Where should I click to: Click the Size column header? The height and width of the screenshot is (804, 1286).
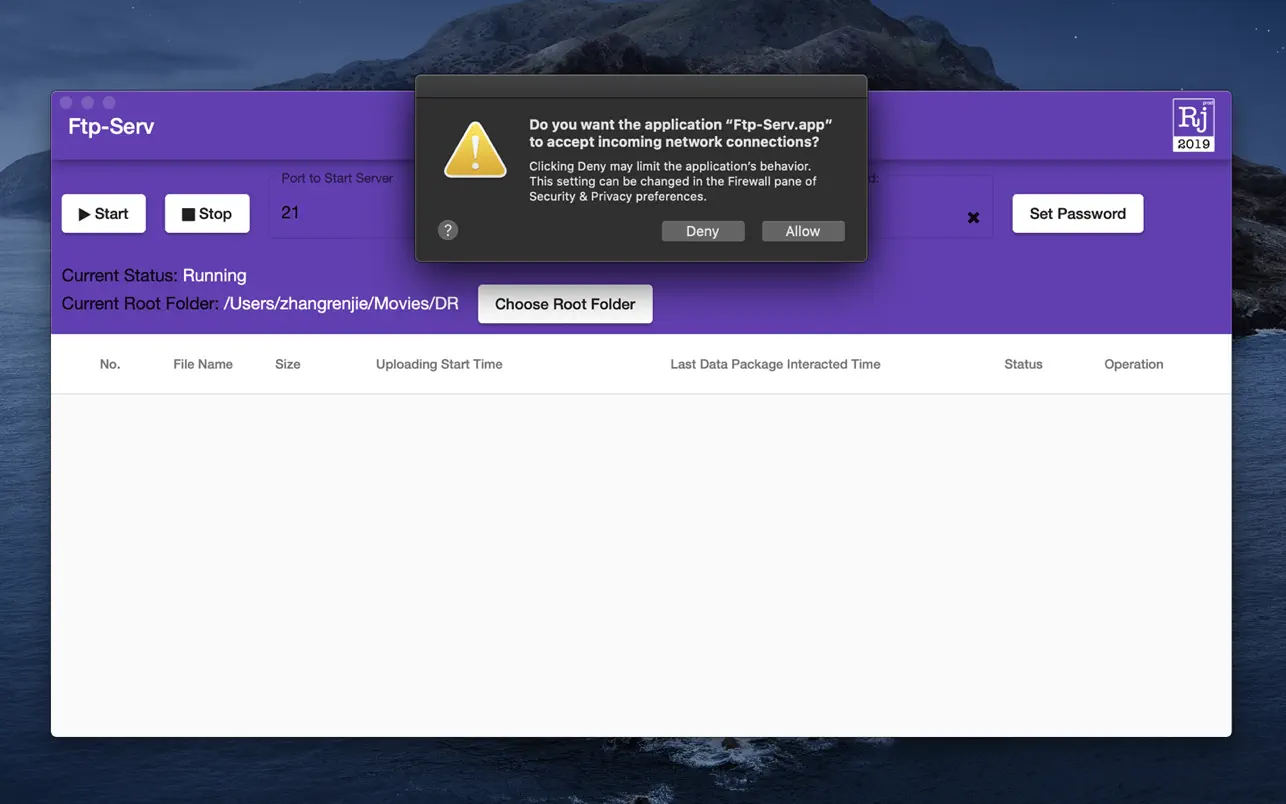288,364
